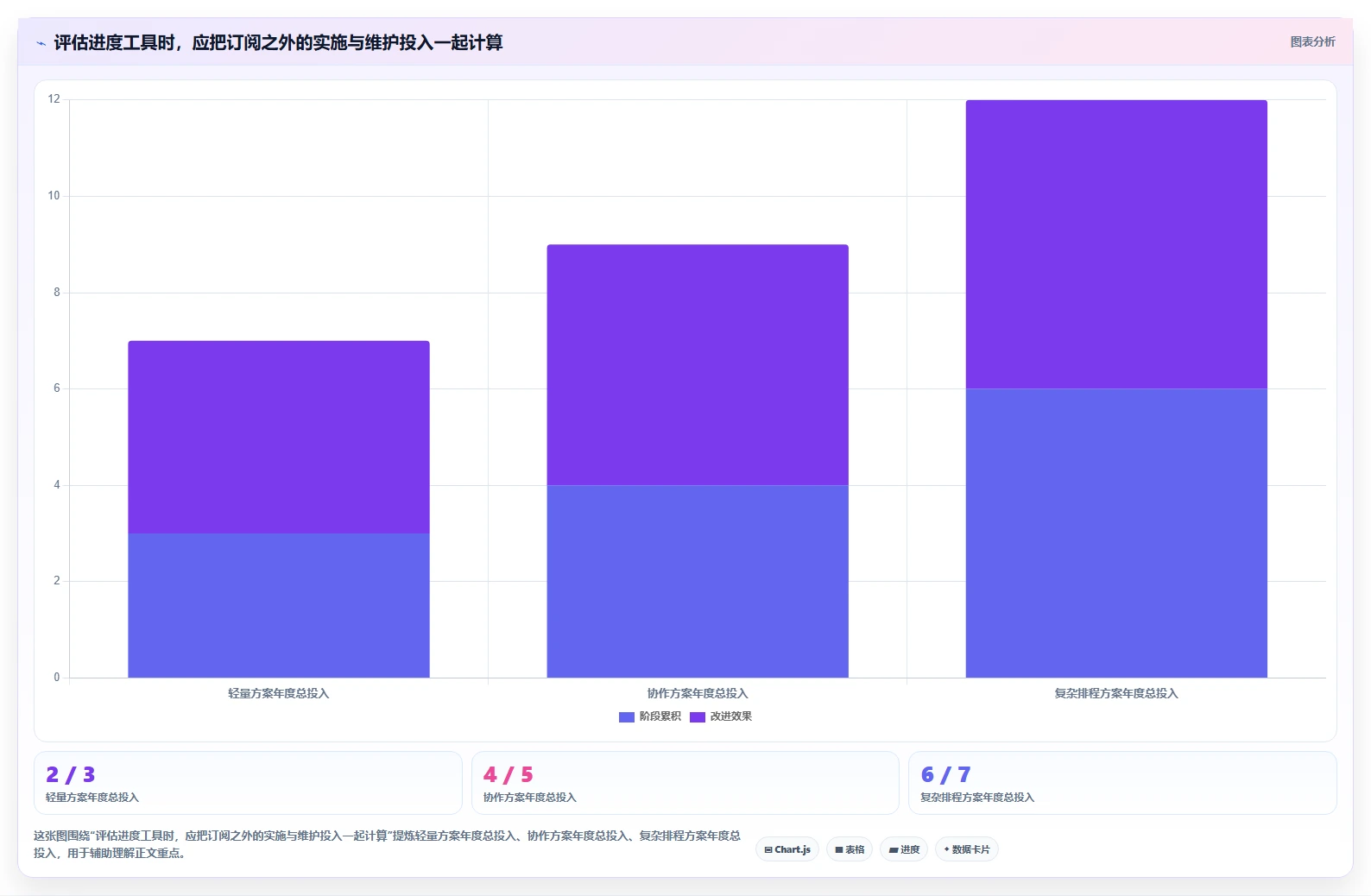The image size is (1371, 896).
Task: Click the y-axis value 6
Action: click(x=57, y=388)
